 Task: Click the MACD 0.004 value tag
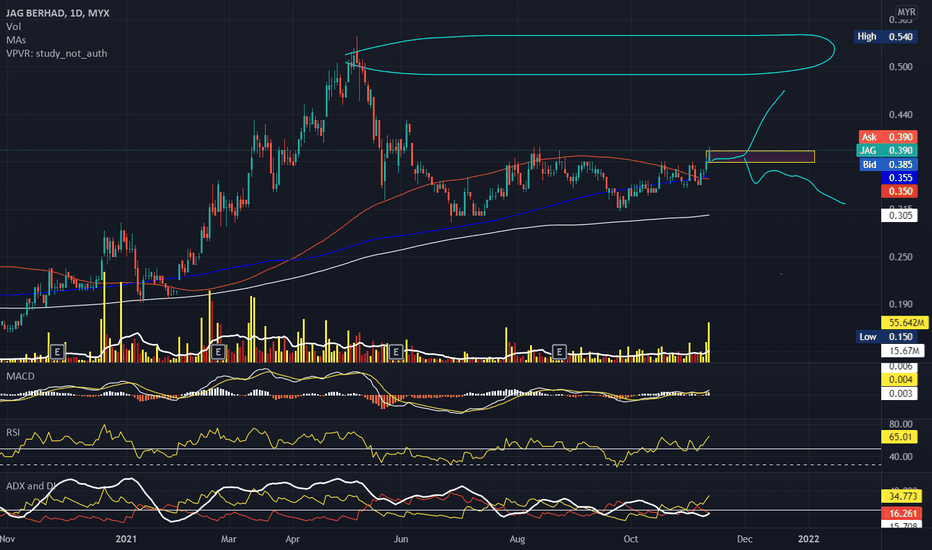tap(899, 379)
